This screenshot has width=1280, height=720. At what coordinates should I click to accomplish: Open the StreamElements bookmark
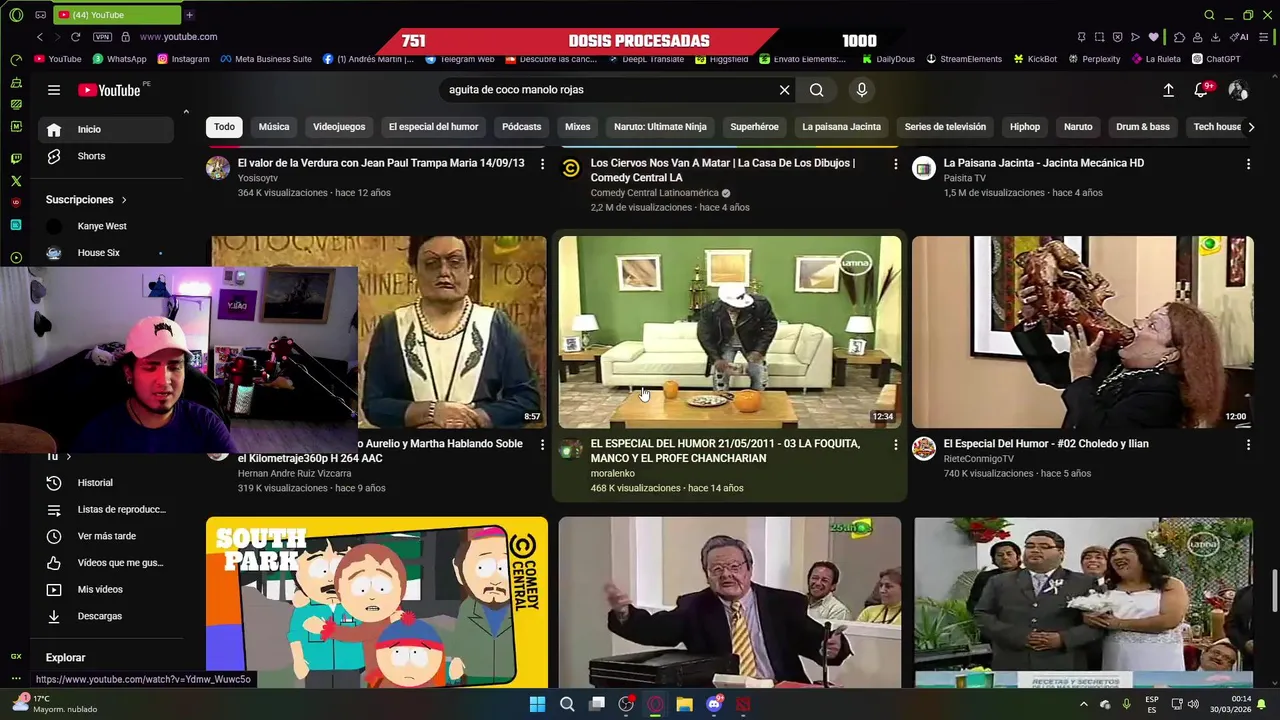[964, 59]
